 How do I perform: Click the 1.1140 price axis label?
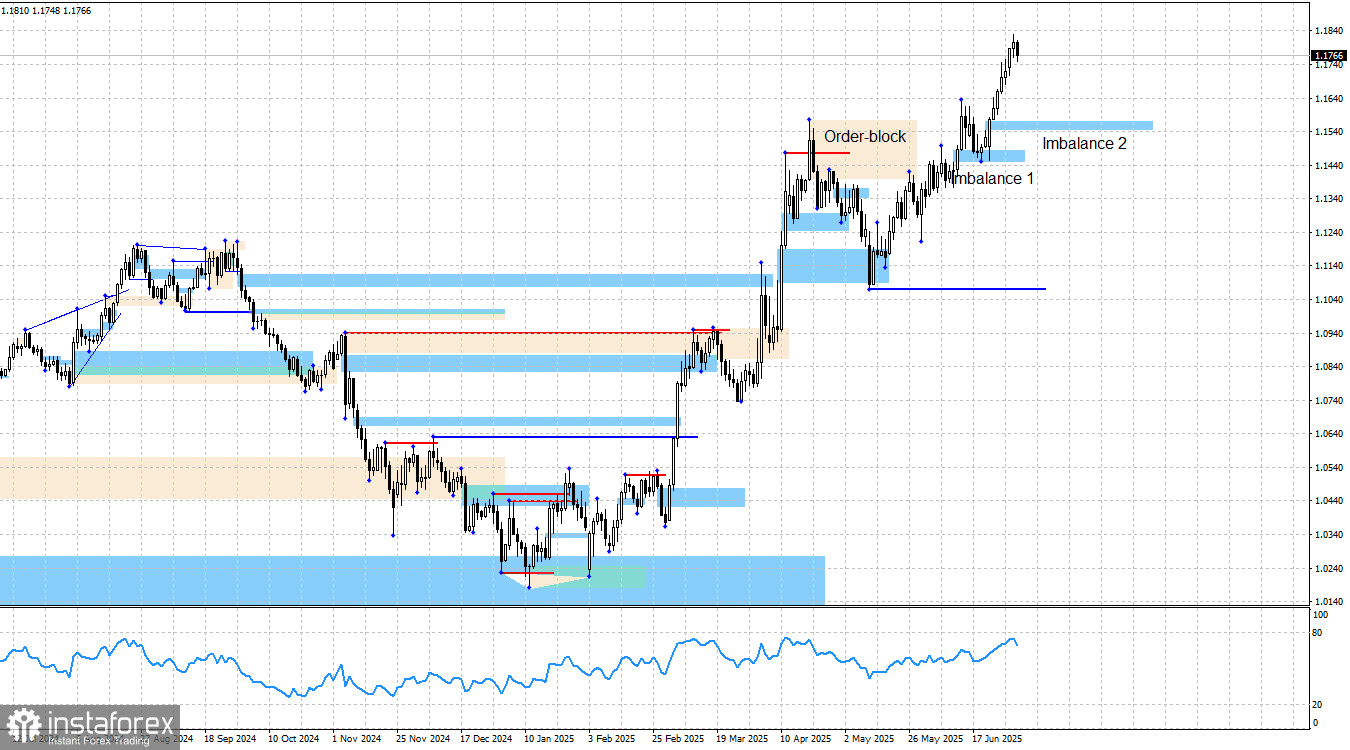click(x=1328, y=266)
